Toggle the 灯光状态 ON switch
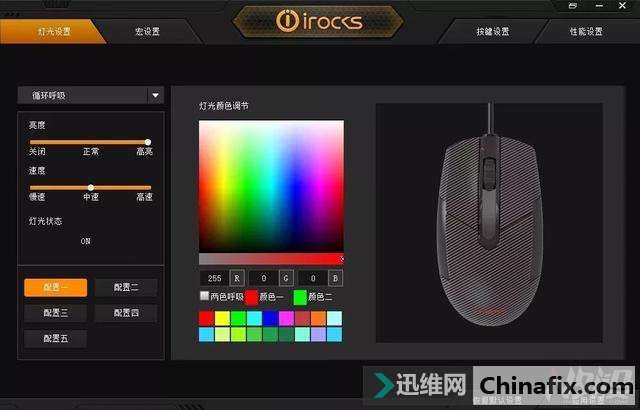640x410 pixels. pos(85,241)
